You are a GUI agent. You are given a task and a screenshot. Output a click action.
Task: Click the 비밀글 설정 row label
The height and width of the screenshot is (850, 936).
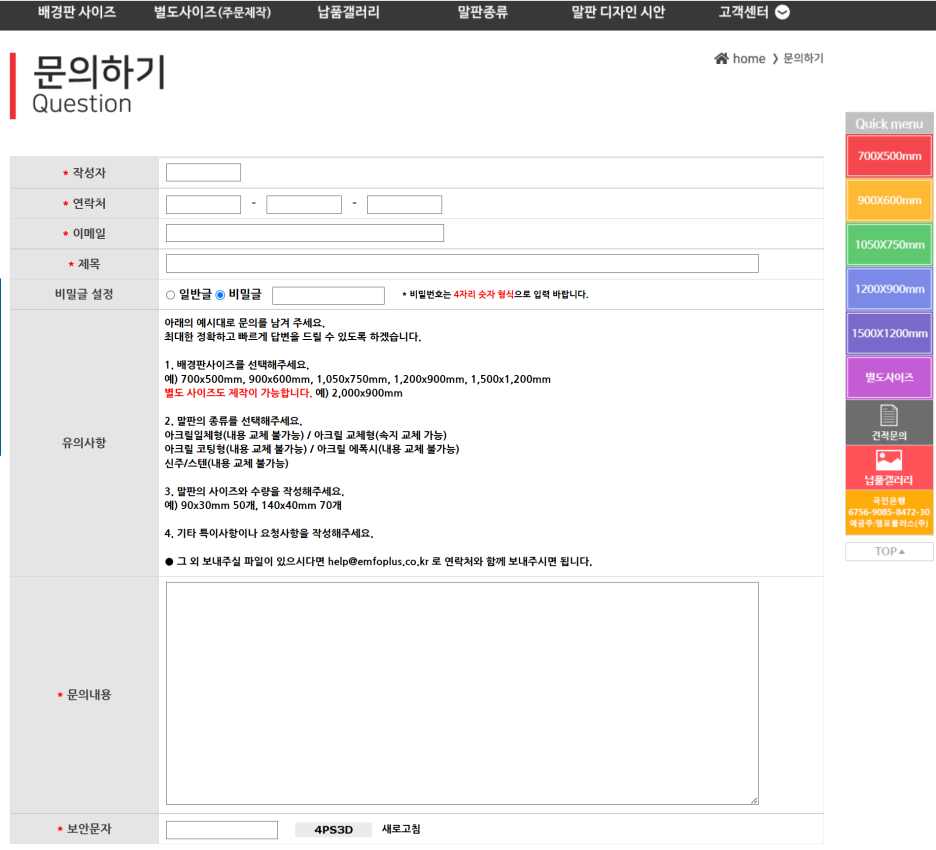pos(84,294)
